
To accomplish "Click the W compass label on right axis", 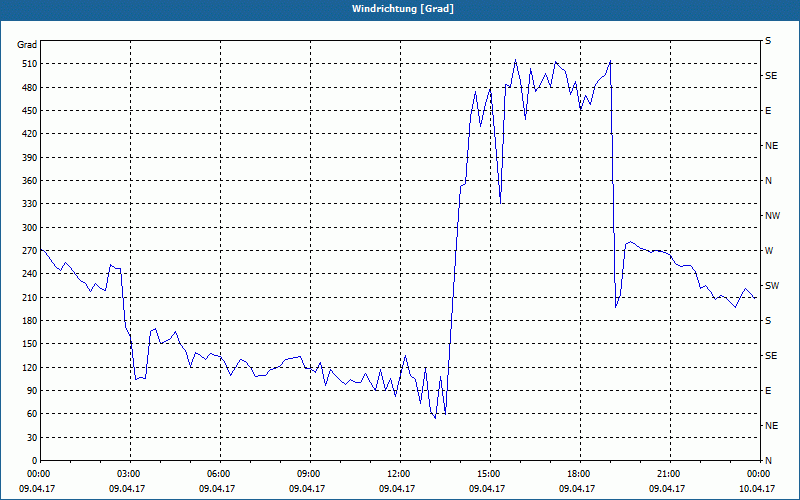I will click(x=769, y=251).
